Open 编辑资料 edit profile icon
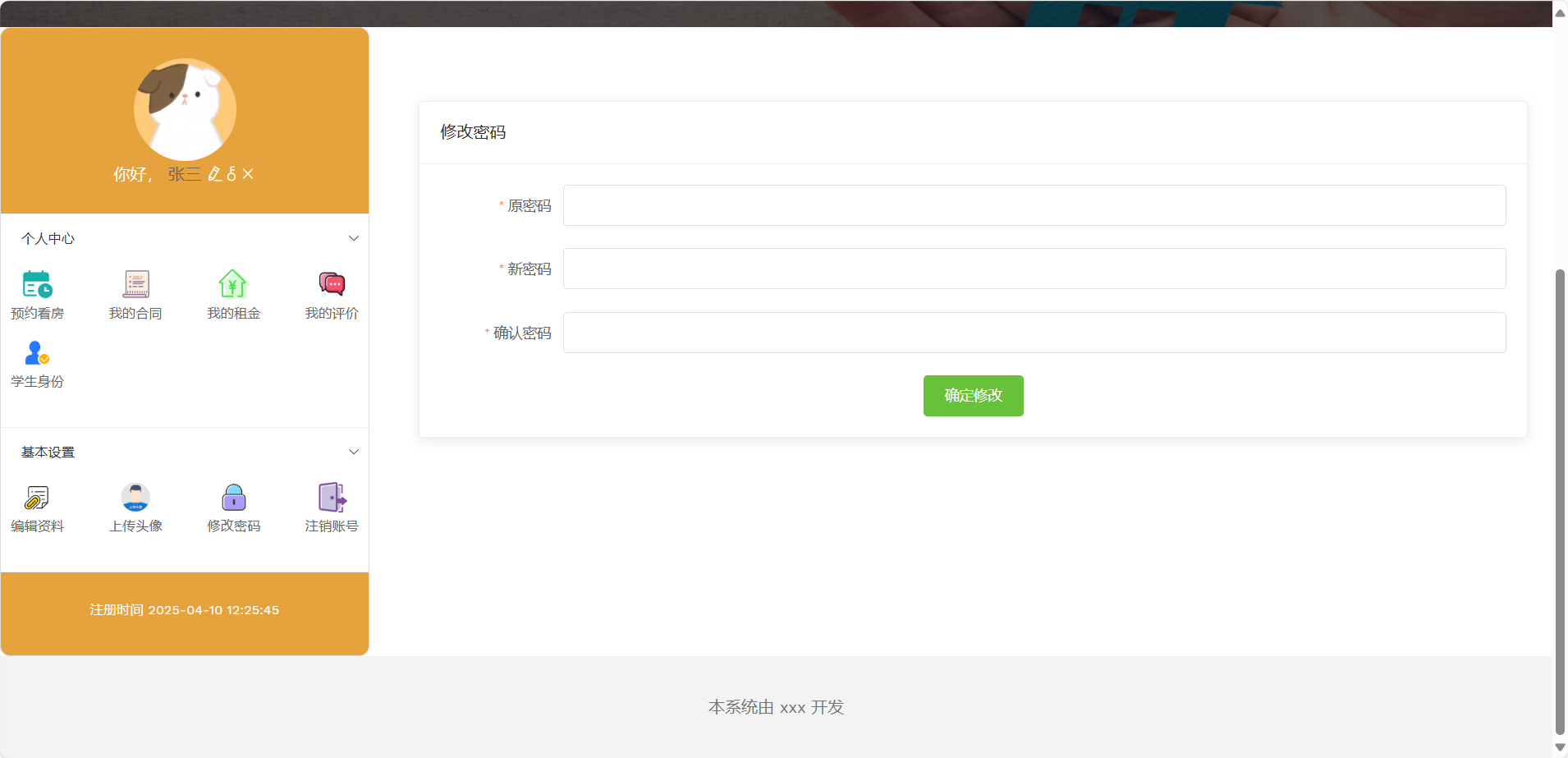1568x758 pixels. [x=37, y=497]
